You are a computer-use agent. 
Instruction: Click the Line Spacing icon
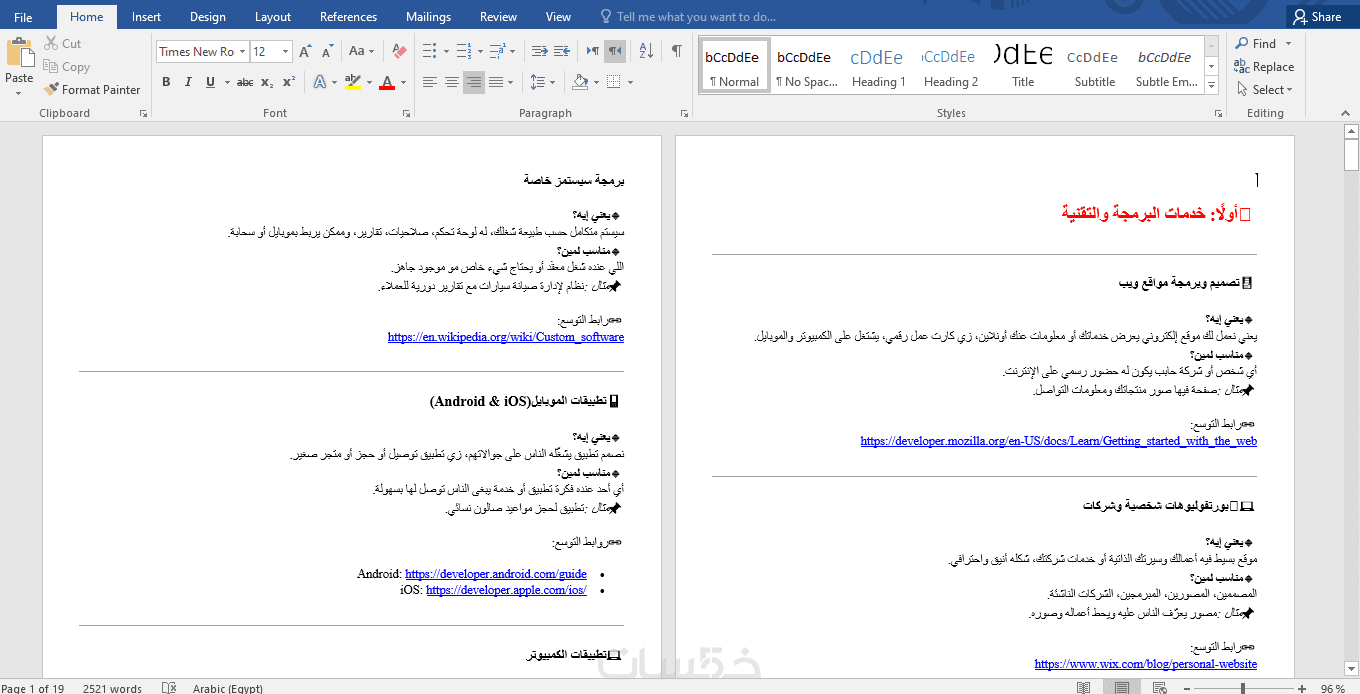pos(537,82)
